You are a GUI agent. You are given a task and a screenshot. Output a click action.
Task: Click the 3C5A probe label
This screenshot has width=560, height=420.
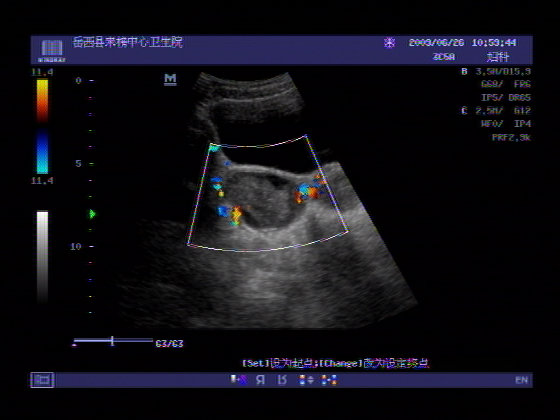point(444,57)
